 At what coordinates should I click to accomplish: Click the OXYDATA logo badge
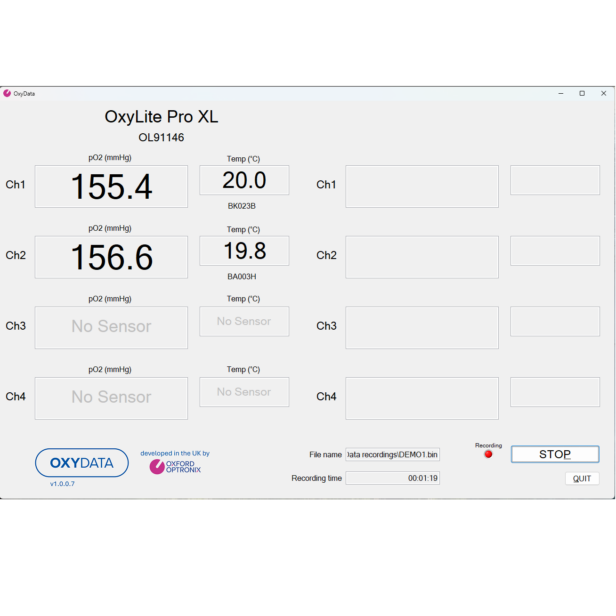click(82, 463)
